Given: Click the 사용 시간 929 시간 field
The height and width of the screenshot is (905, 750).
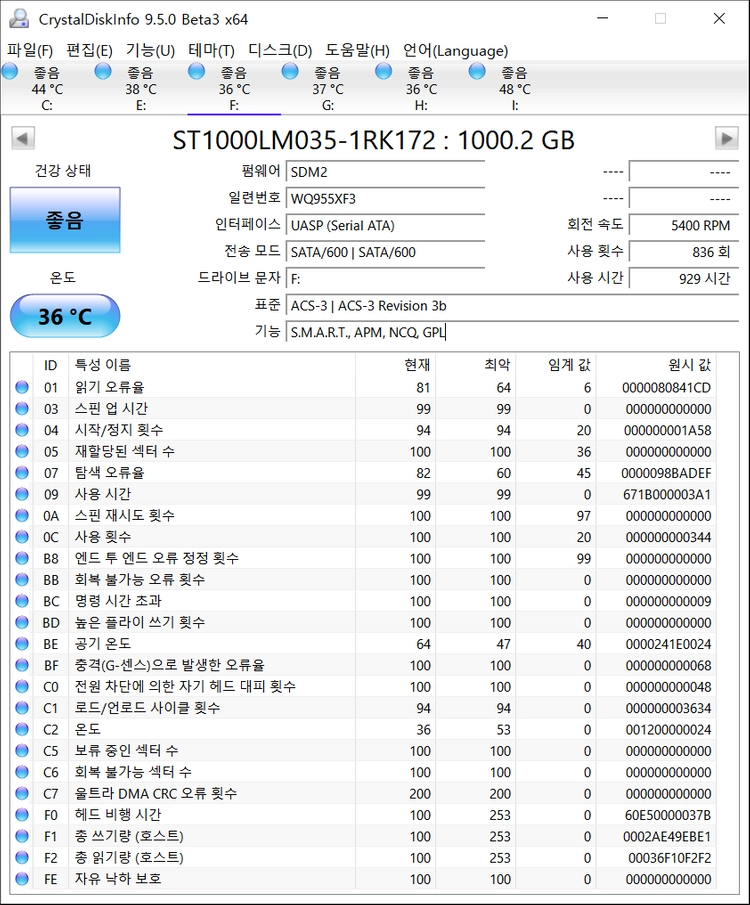Looking at the screenshot, I should pos(684,279).
